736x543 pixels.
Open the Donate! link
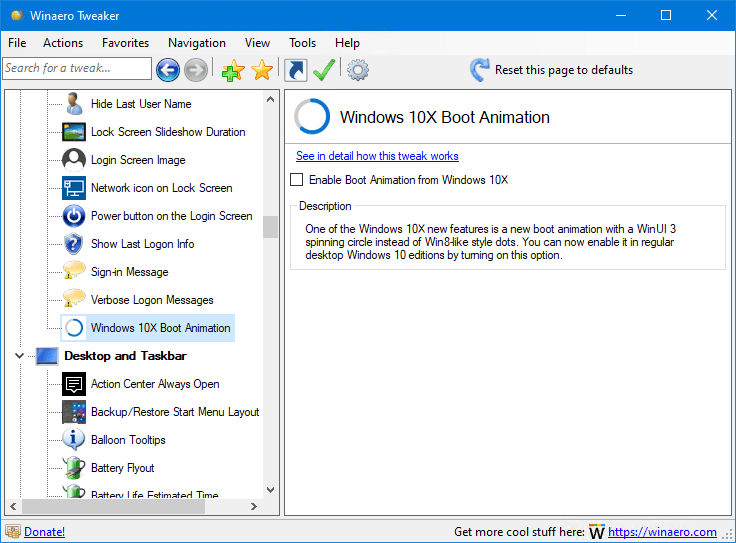coord(45,532)
